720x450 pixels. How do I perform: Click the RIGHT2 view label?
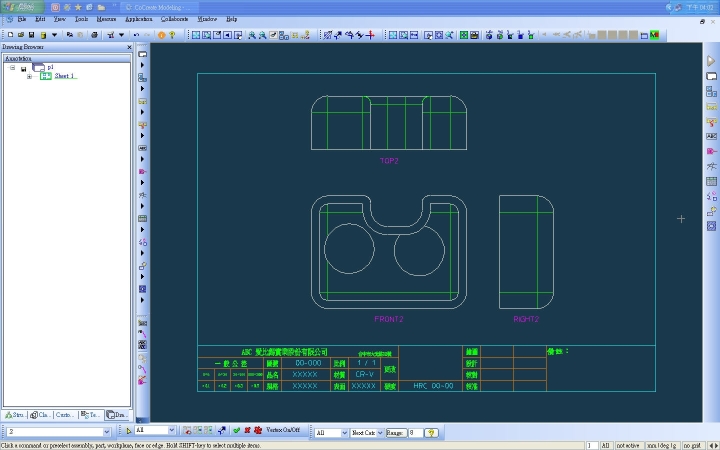click(526, 319)
